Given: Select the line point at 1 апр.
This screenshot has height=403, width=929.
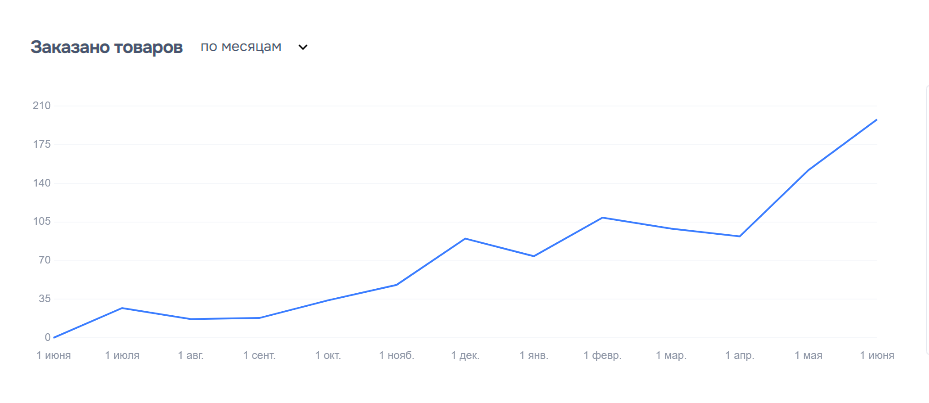Looking at the screenshot, I should tap(739, 236).
